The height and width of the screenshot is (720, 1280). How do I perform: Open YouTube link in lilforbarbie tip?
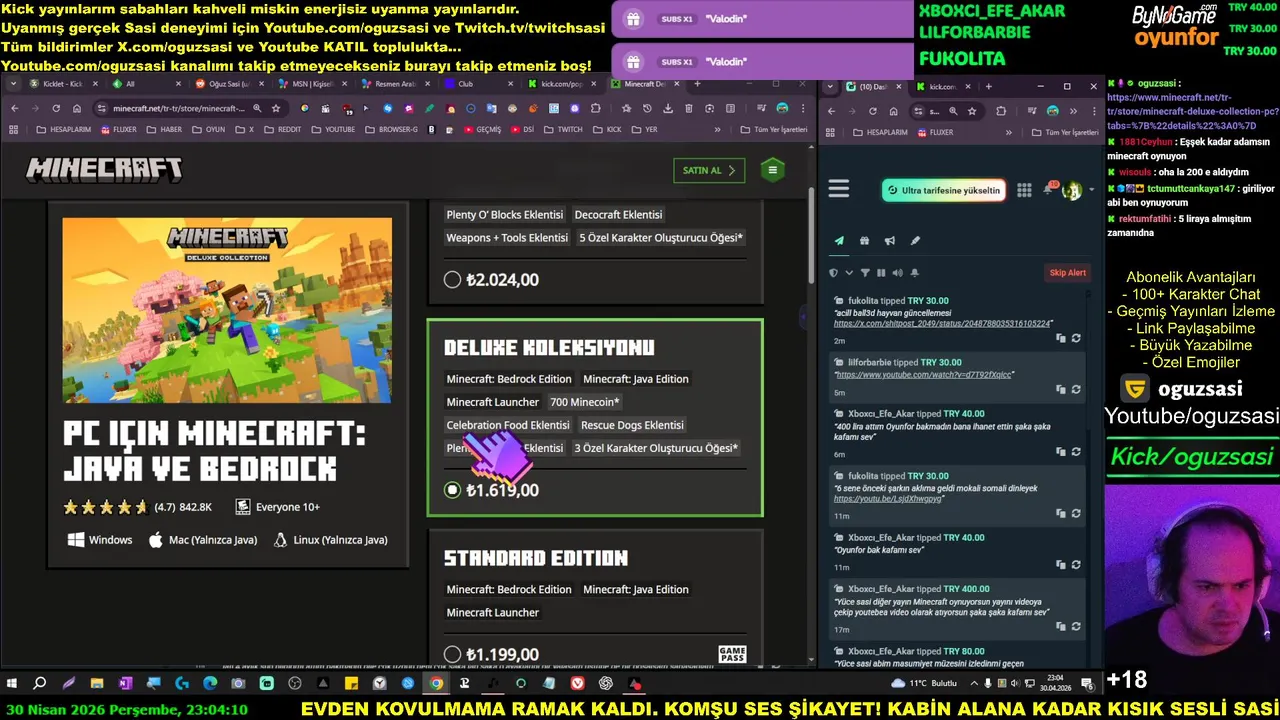pos(925,374)
